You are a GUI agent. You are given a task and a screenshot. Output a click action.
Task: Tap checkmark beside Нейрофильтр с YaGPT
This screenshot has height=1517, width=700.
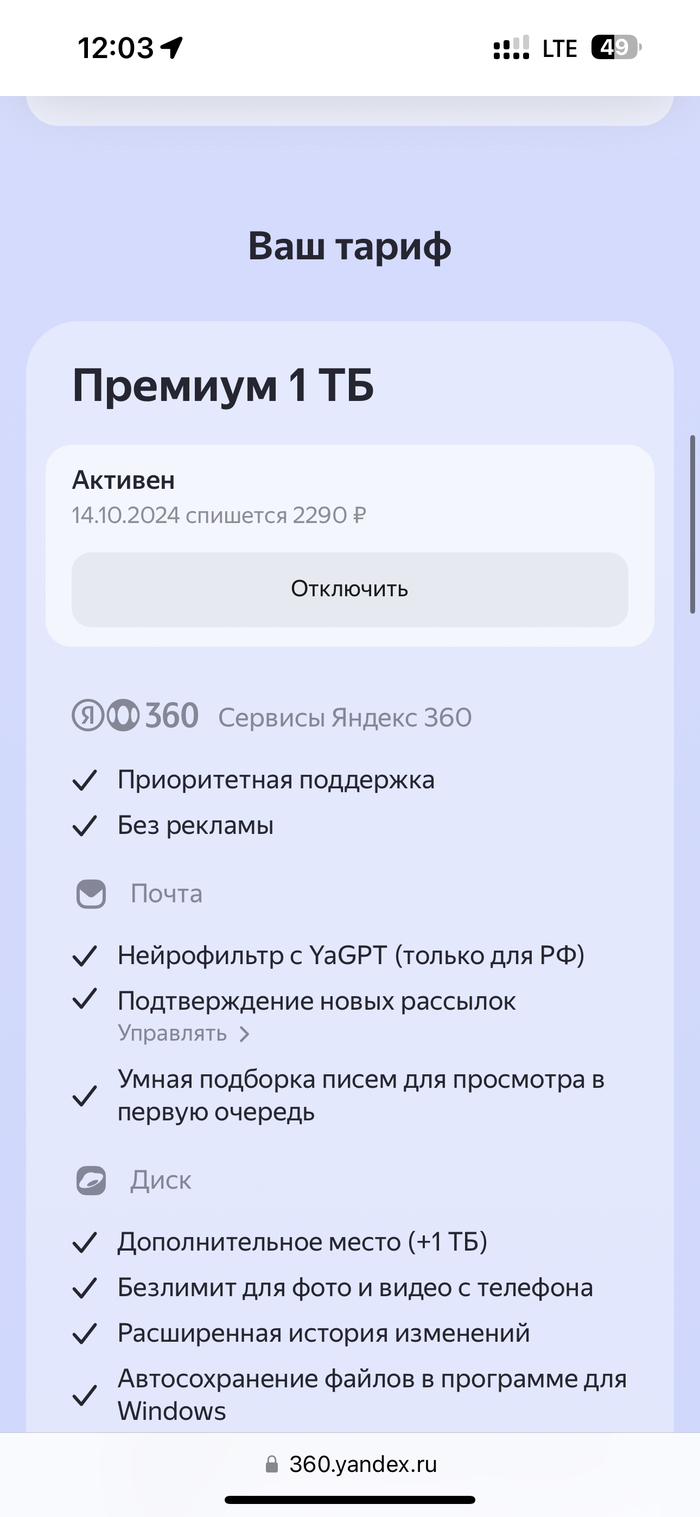(x=85, y=956)
